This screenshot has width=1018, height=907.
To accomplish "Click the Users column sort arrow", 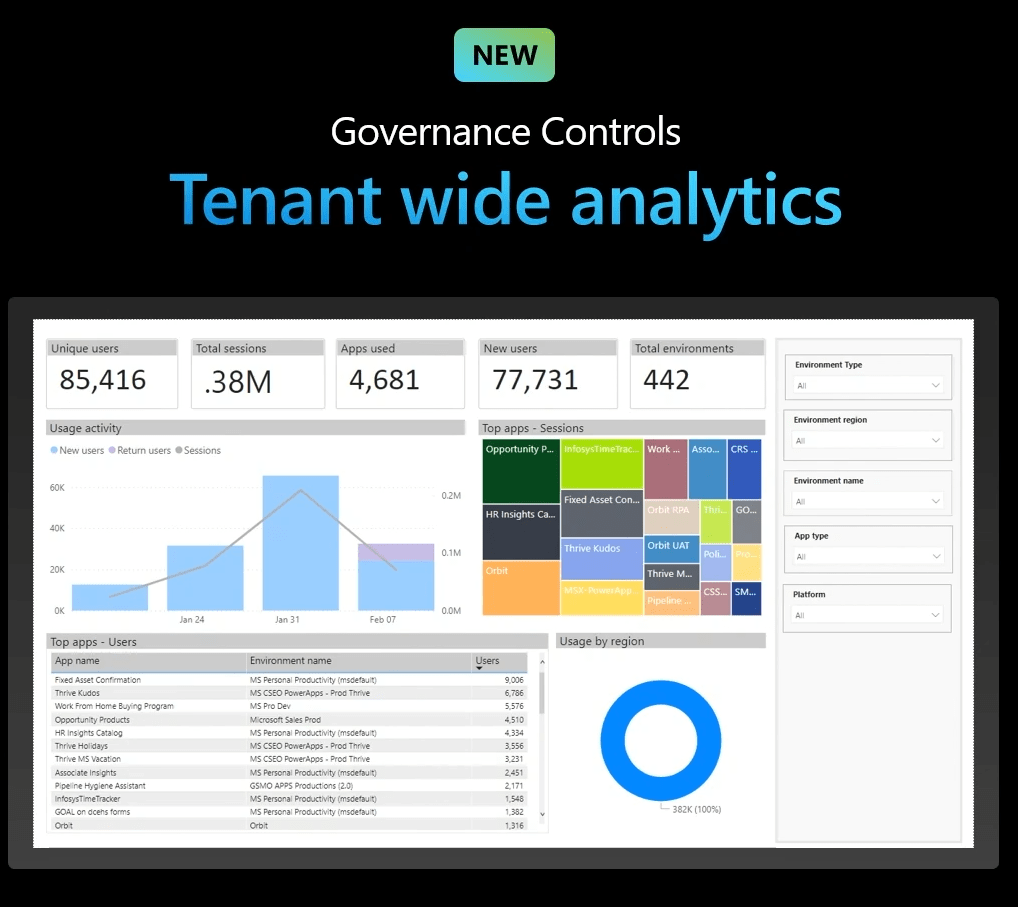I will tap(479, 669).
